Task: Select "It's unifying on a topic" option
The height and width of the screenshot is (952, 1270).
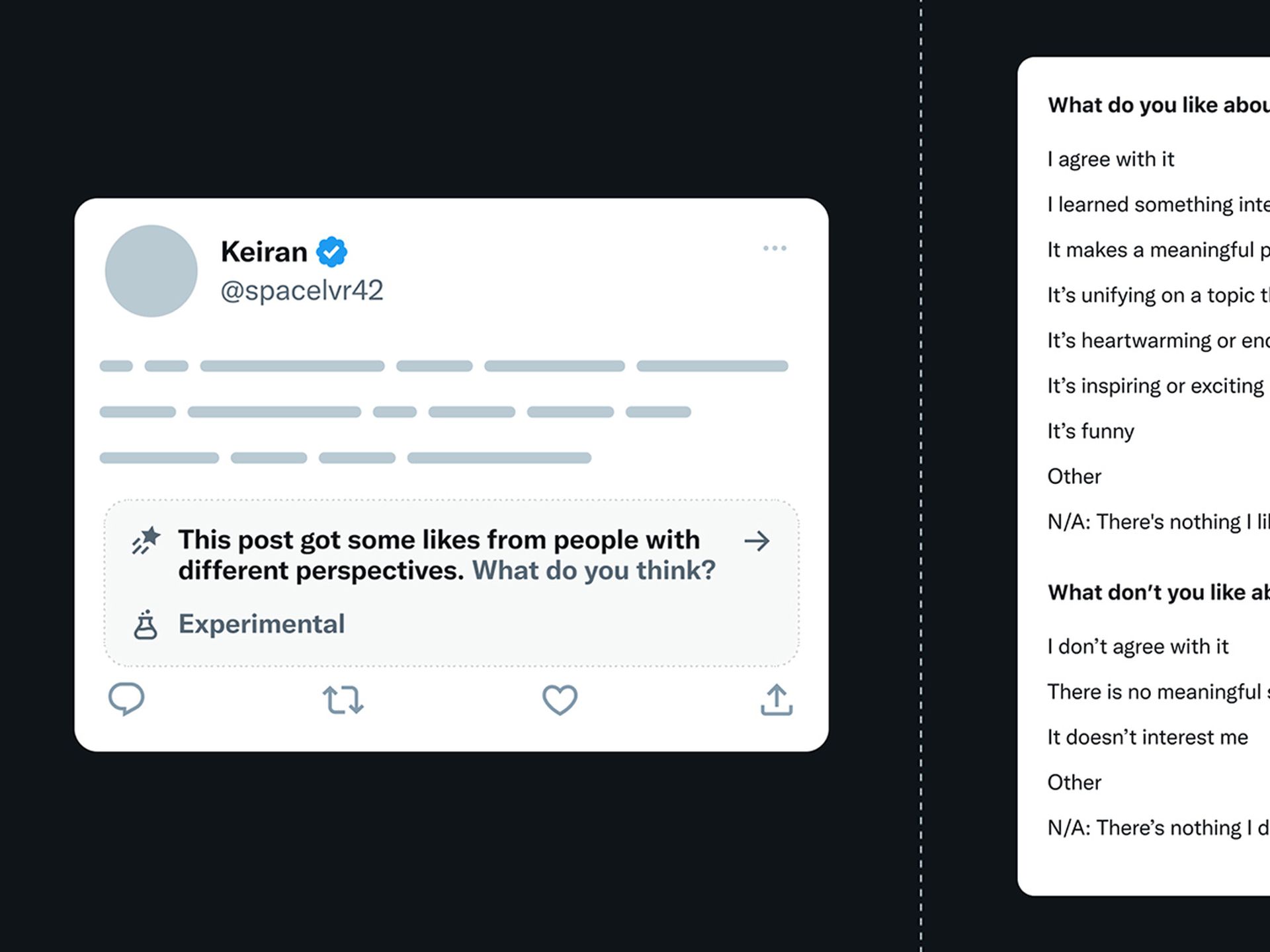Action: [x=1158, y=295]
